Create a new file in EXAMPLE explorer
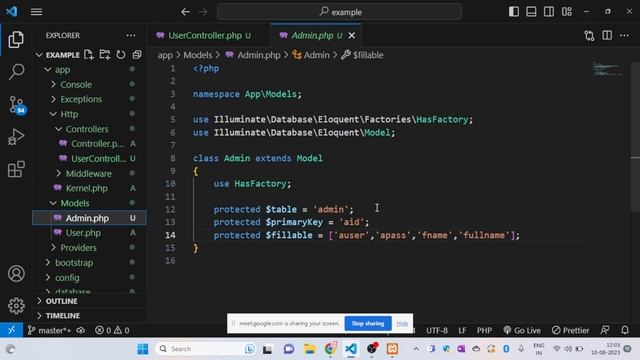Screen dimensions: 640x360 coord(89,55)
